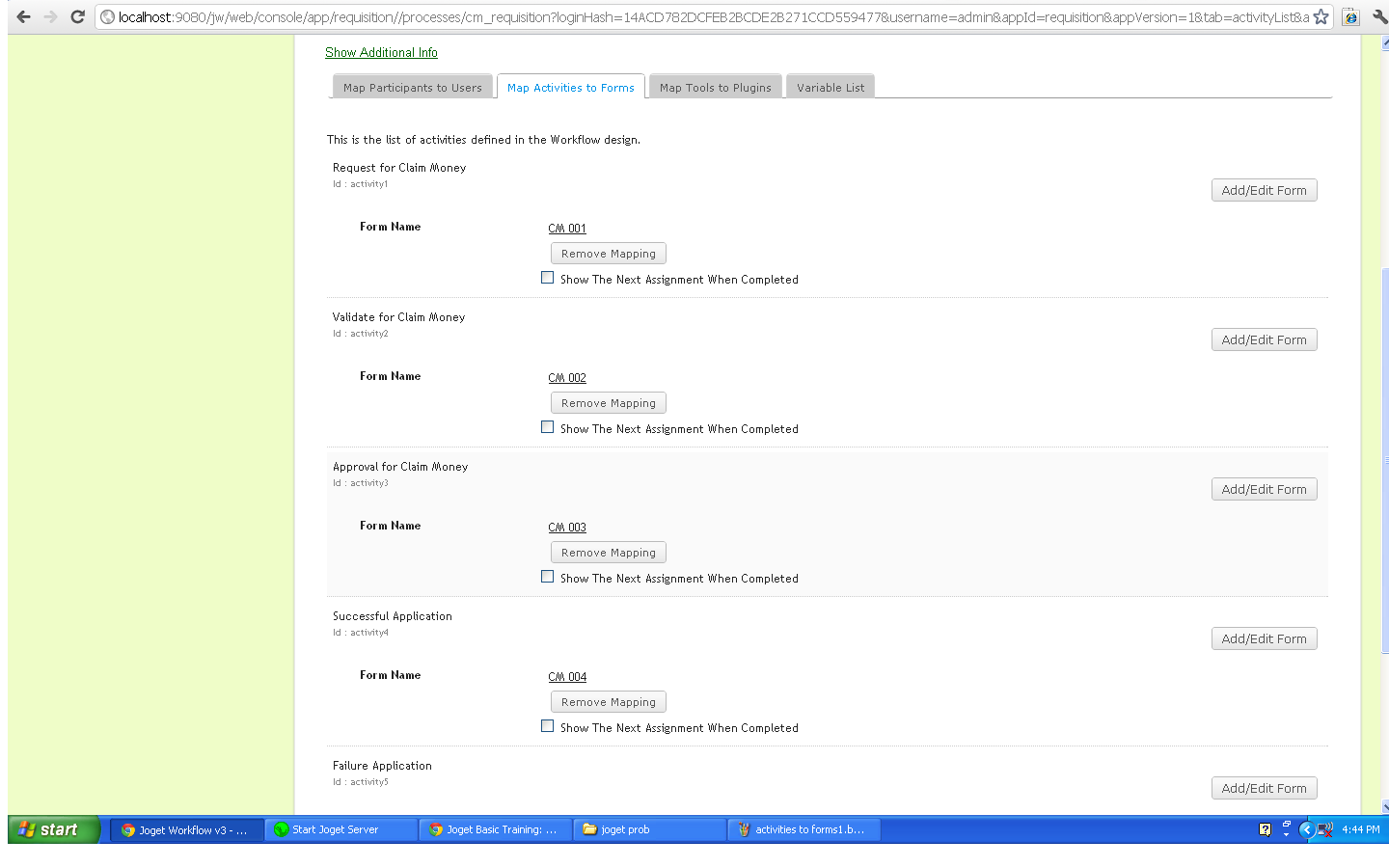Remove Mapping for form CM 002
The height and width of the screenshot is (868, 1389).
pos(609,403)
